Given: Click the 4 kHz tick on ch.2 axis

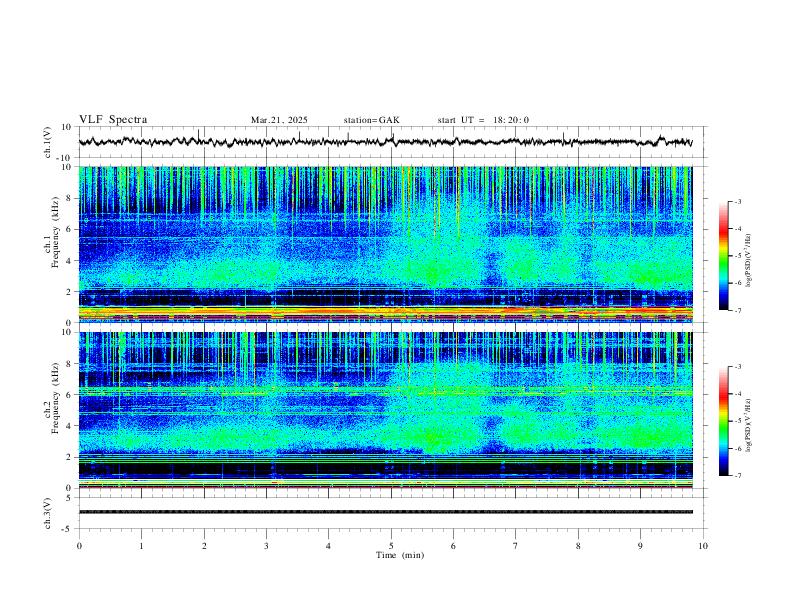Looking at the screenshot, I should 69,426.
